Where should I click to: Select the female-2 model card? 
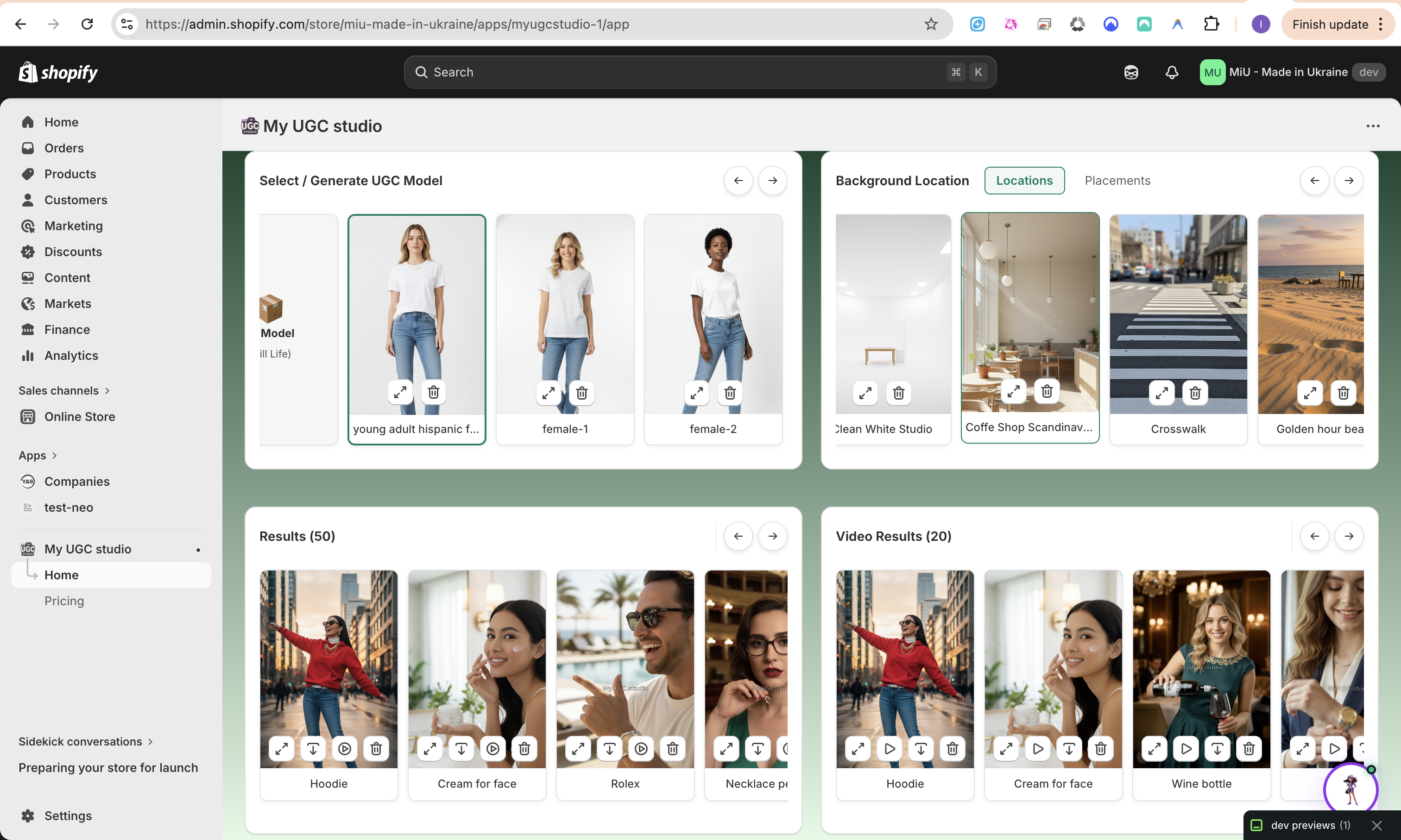pos(713,306)
